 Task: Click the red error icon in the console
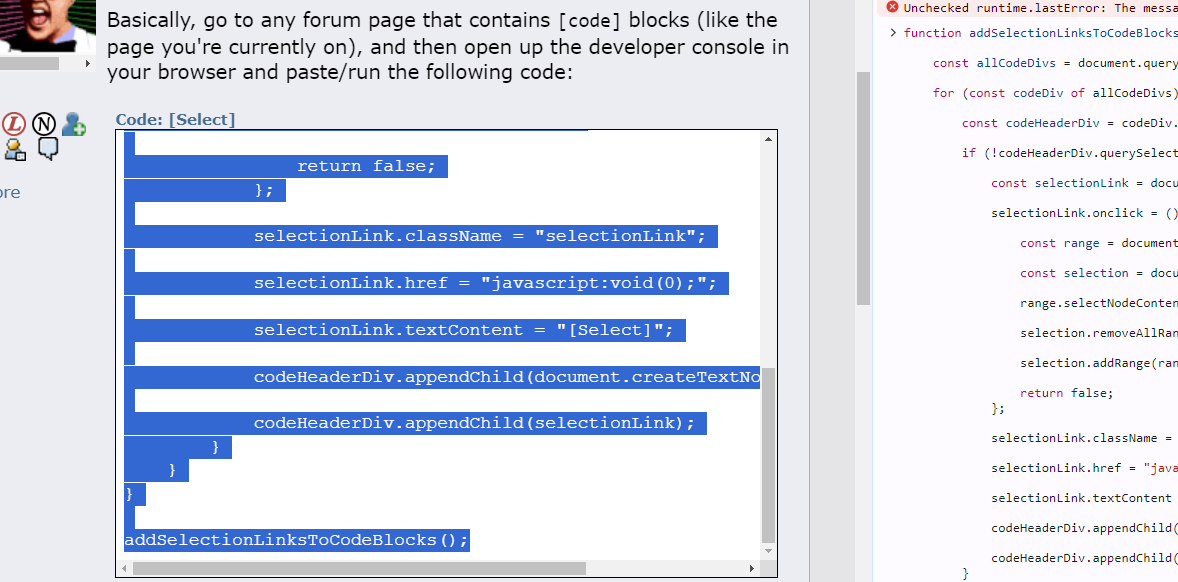click(x=892, y=8)
